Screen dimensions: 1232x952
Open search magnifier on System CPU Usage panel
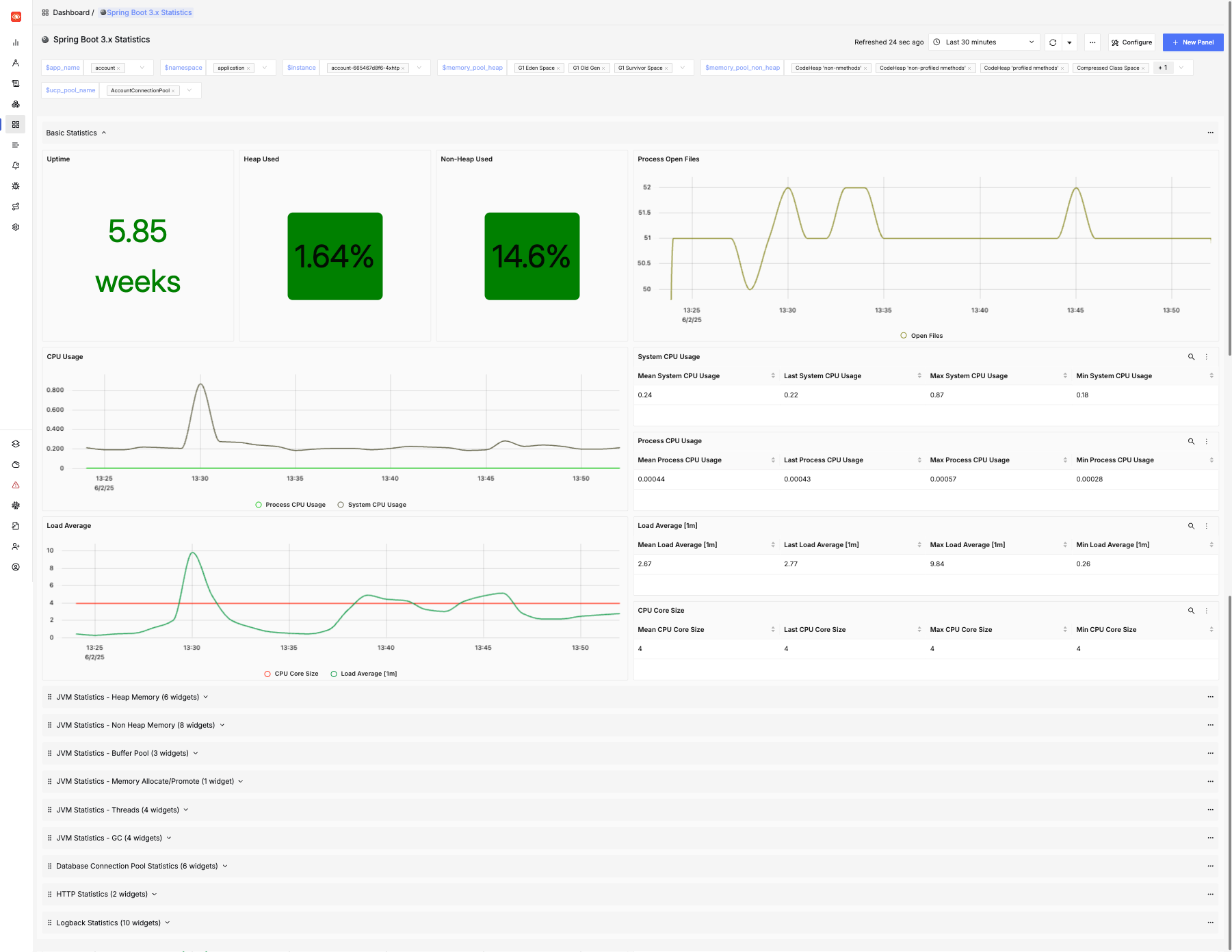pyautogui.click(x=1191, y=356)
